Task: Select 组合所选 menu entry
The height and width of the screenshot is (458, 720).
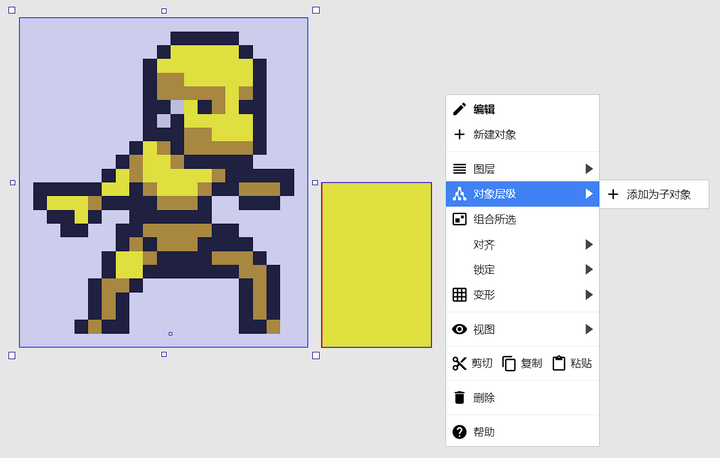Action: [523, 219]
